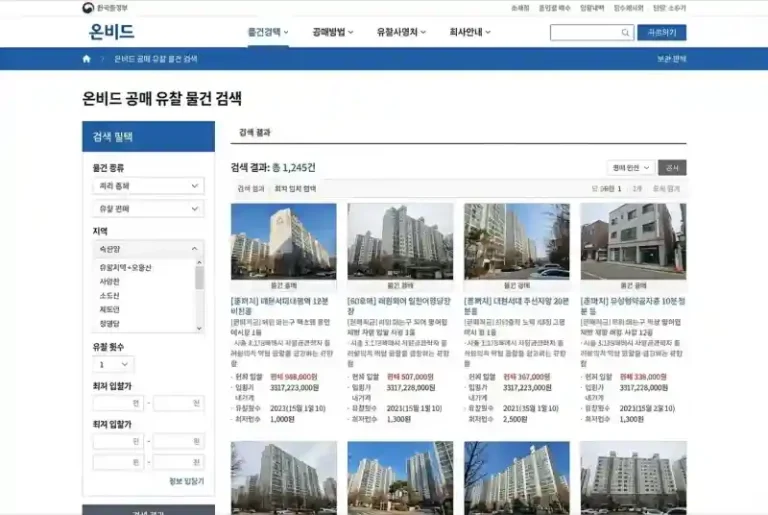Open the 회사안내 menu

click(470, 32)
